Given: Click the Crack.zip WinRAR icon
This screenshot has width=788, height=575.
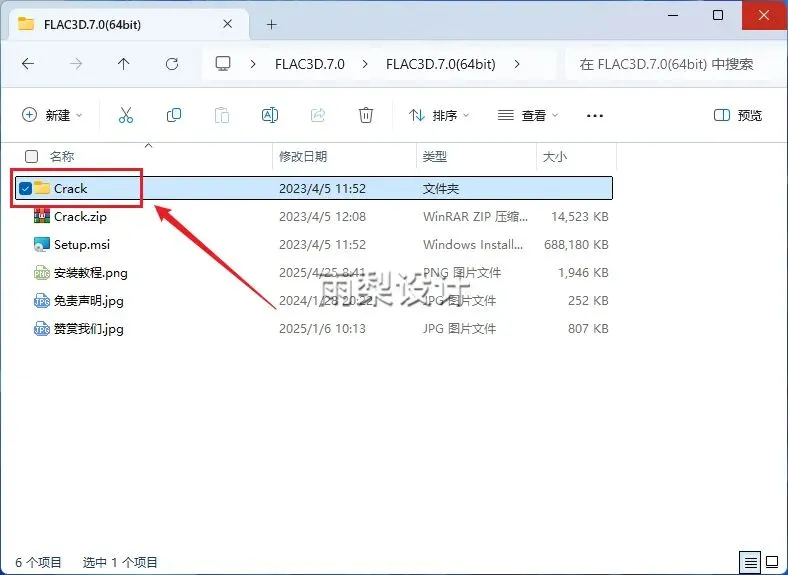Looking at the screenshot, I should (42, 216).
